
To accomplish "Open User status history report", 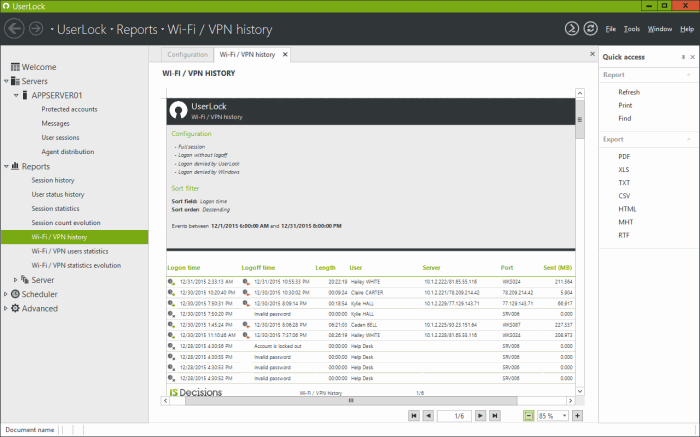I will click(x=58, y=195).
